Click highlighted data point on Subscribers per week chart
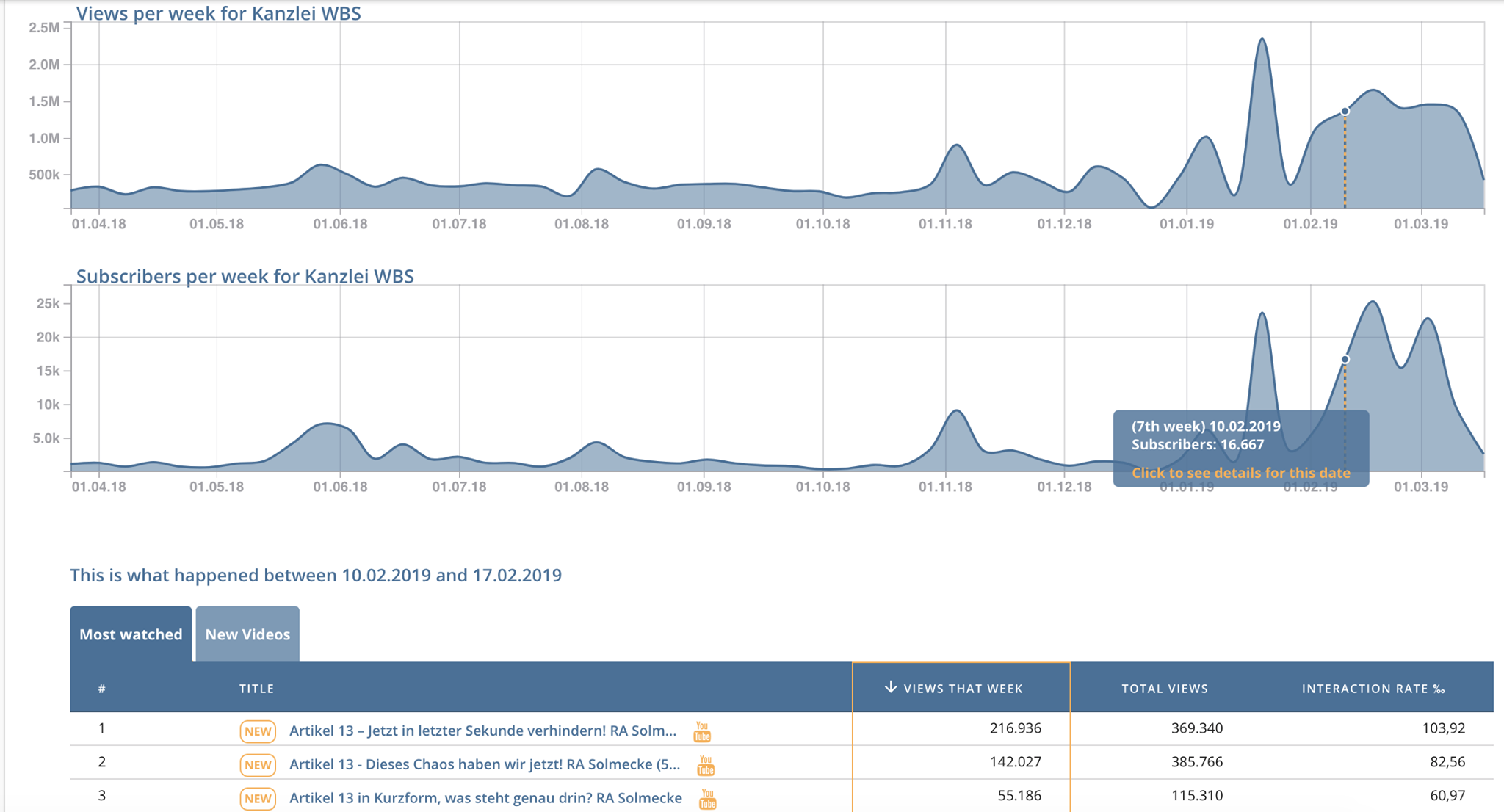Image resolution: width=1504 pixels, height=812 pixels. pos(1345,359)
